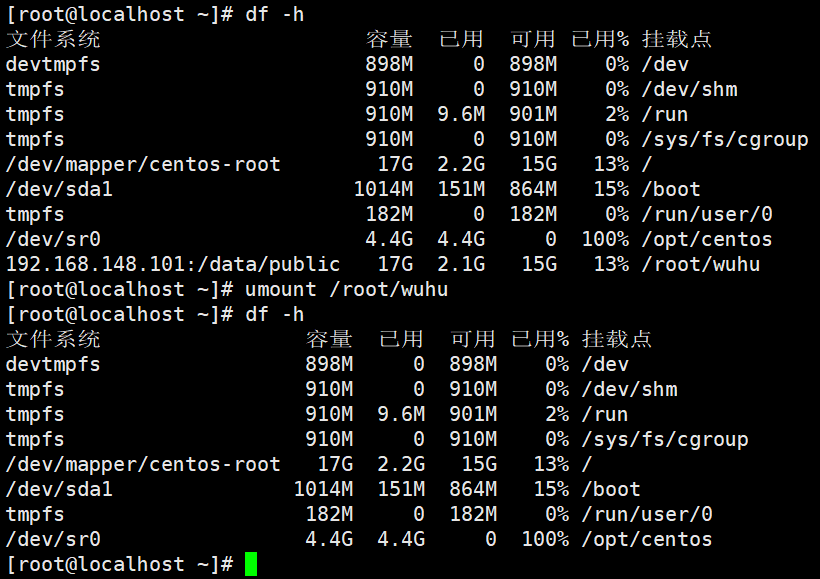The width and height of the screenshot is (820, 579).
Task: Select /dev/sda1 in the listing before umount
Action: click(59, 189)
